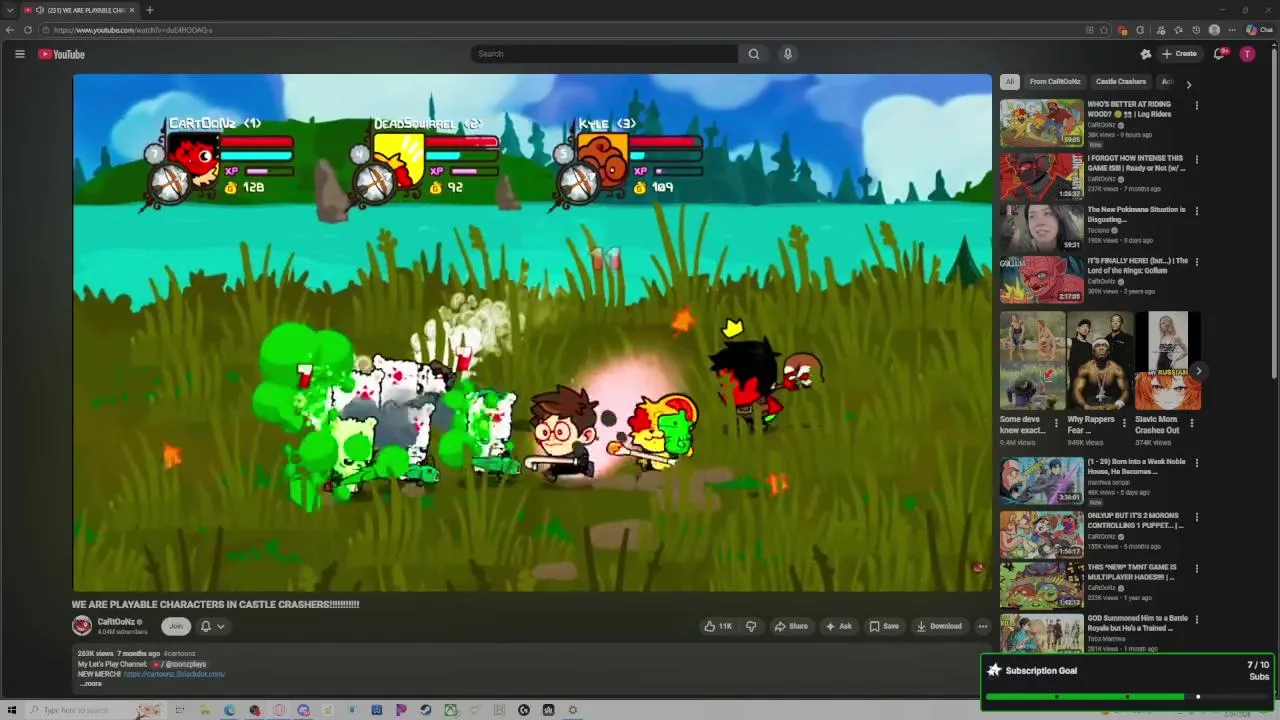Open the Slavic Mom Crashes Out Short
This screenshot has height=720, width=1280.
(x=1167, y=361)
